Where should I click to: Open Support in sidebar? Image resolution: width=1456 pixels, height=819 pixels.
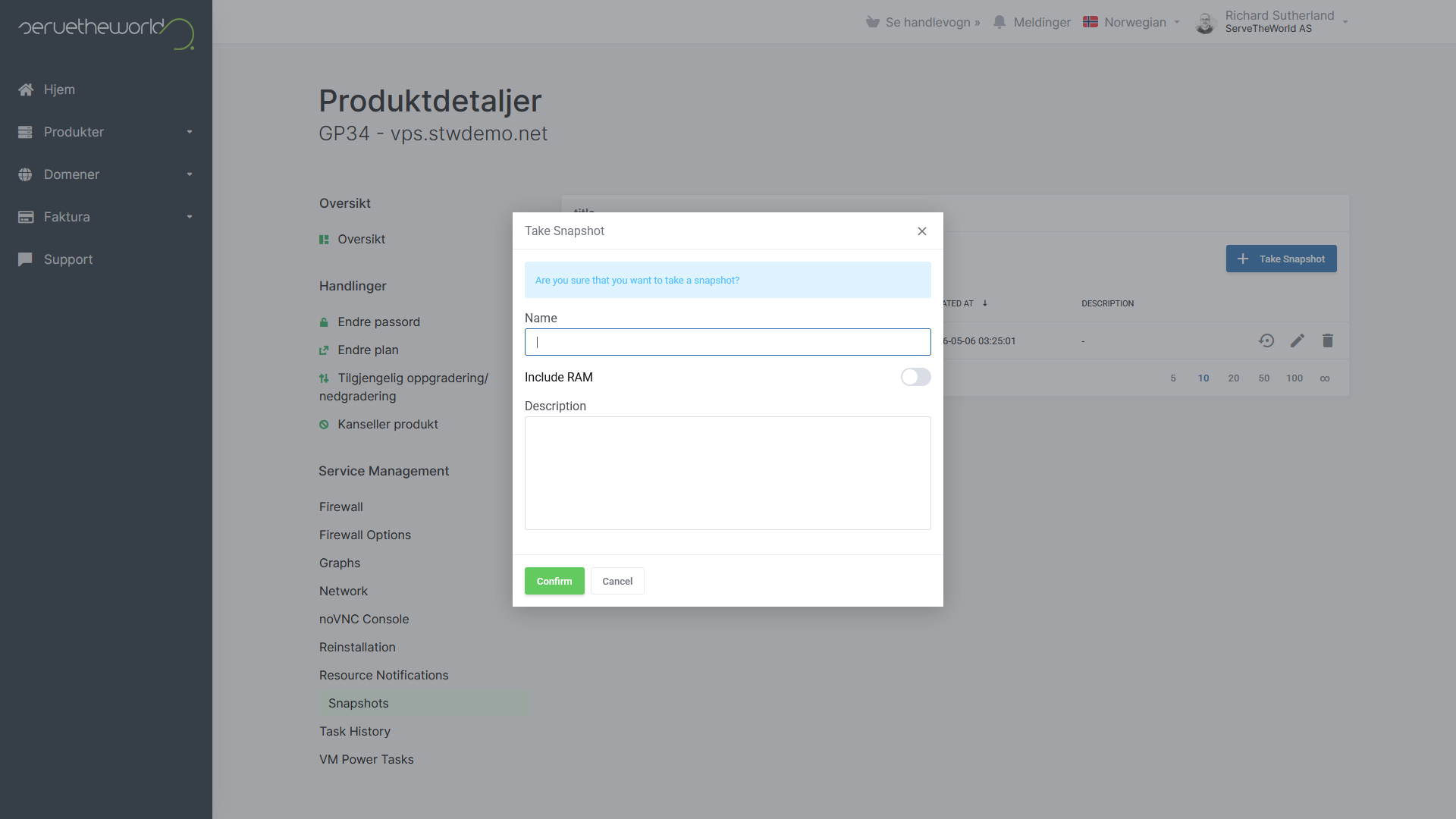coord(68,259)
